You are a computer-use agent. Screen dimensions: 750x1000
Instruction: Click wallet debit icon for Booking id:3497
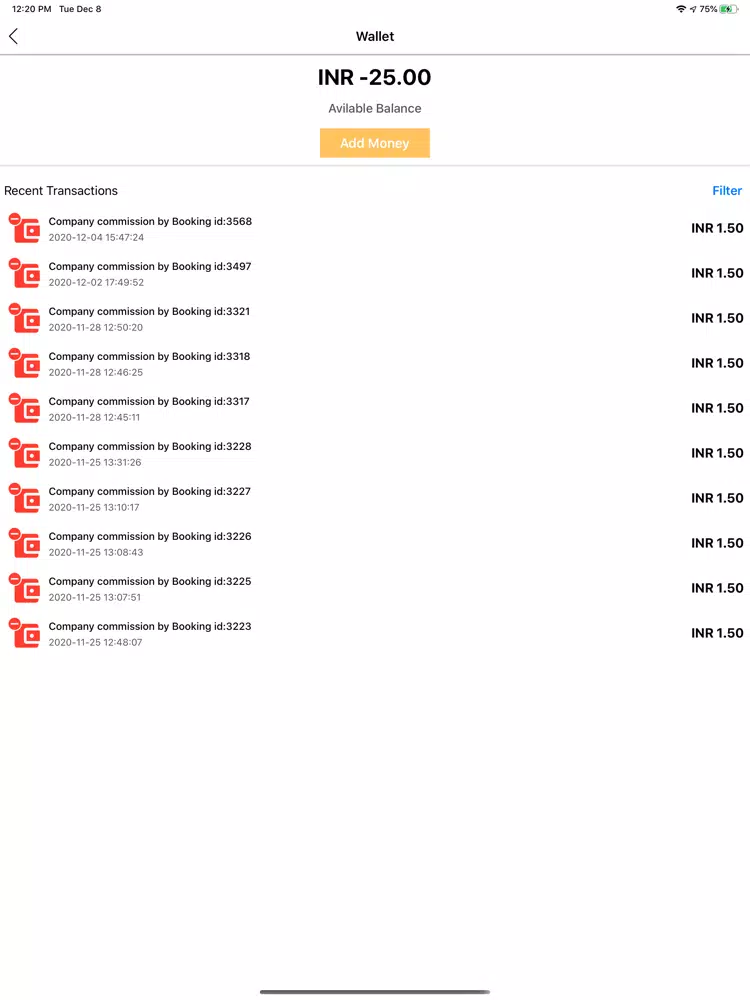click(x=24, y=274)
